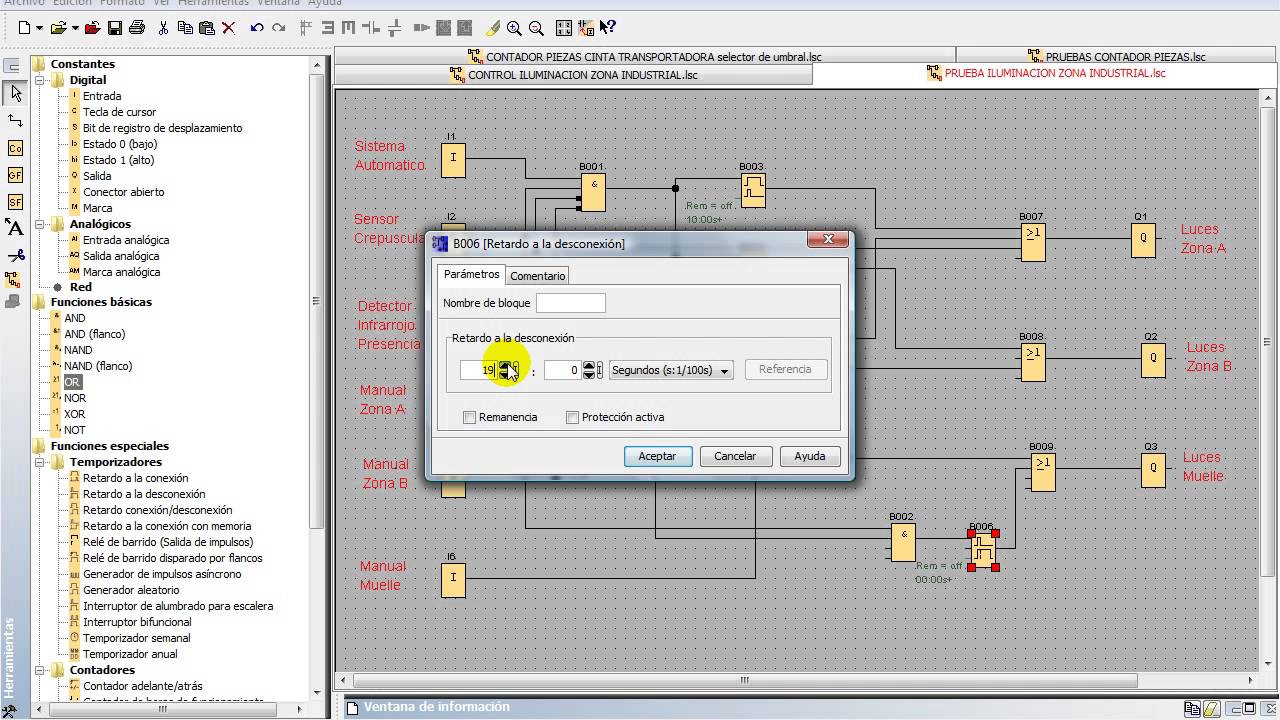
Task: Click the Q1 output block in diagram
Action: pos(1143,239)
